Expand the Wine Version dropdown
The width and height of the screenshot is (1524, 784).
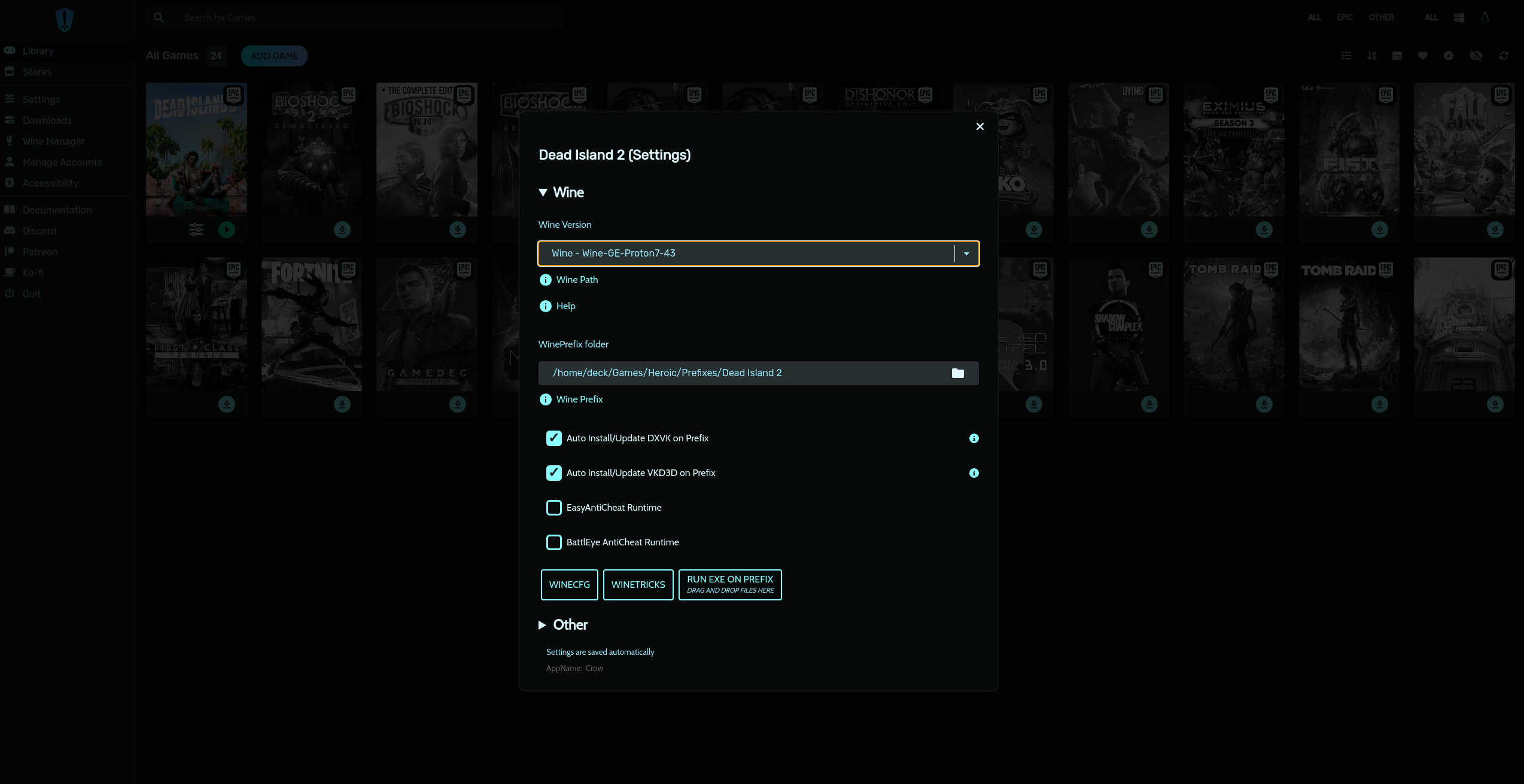[965, 253]
